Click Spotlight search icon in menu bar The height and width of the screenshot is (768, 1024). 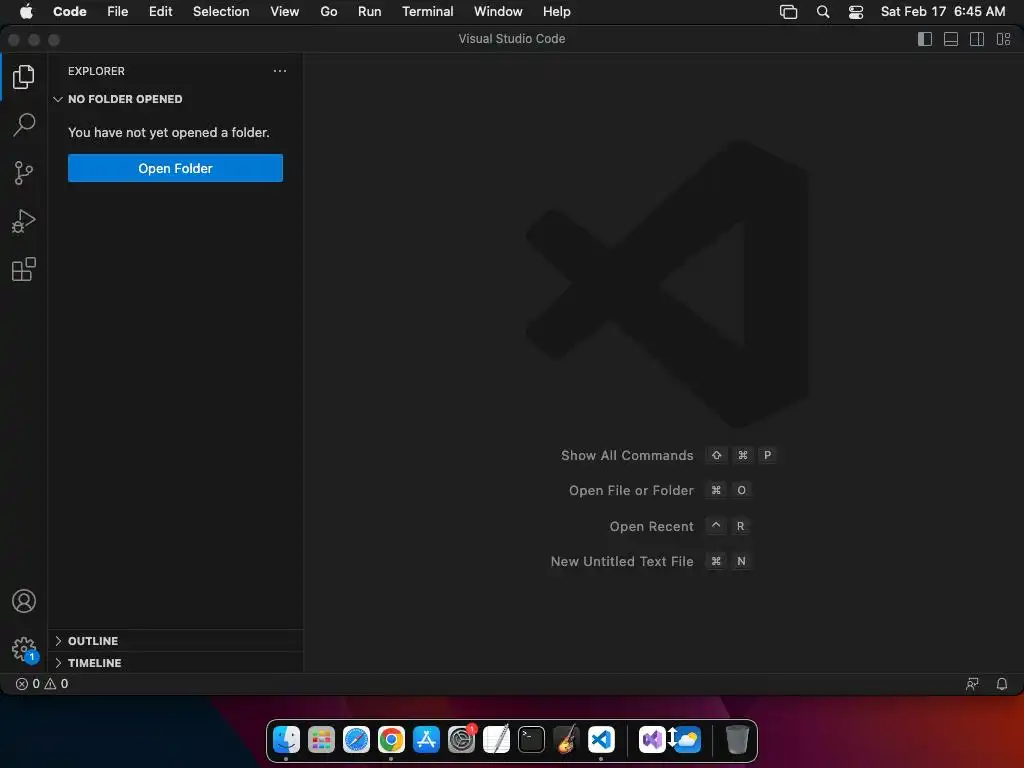(823, 12)
